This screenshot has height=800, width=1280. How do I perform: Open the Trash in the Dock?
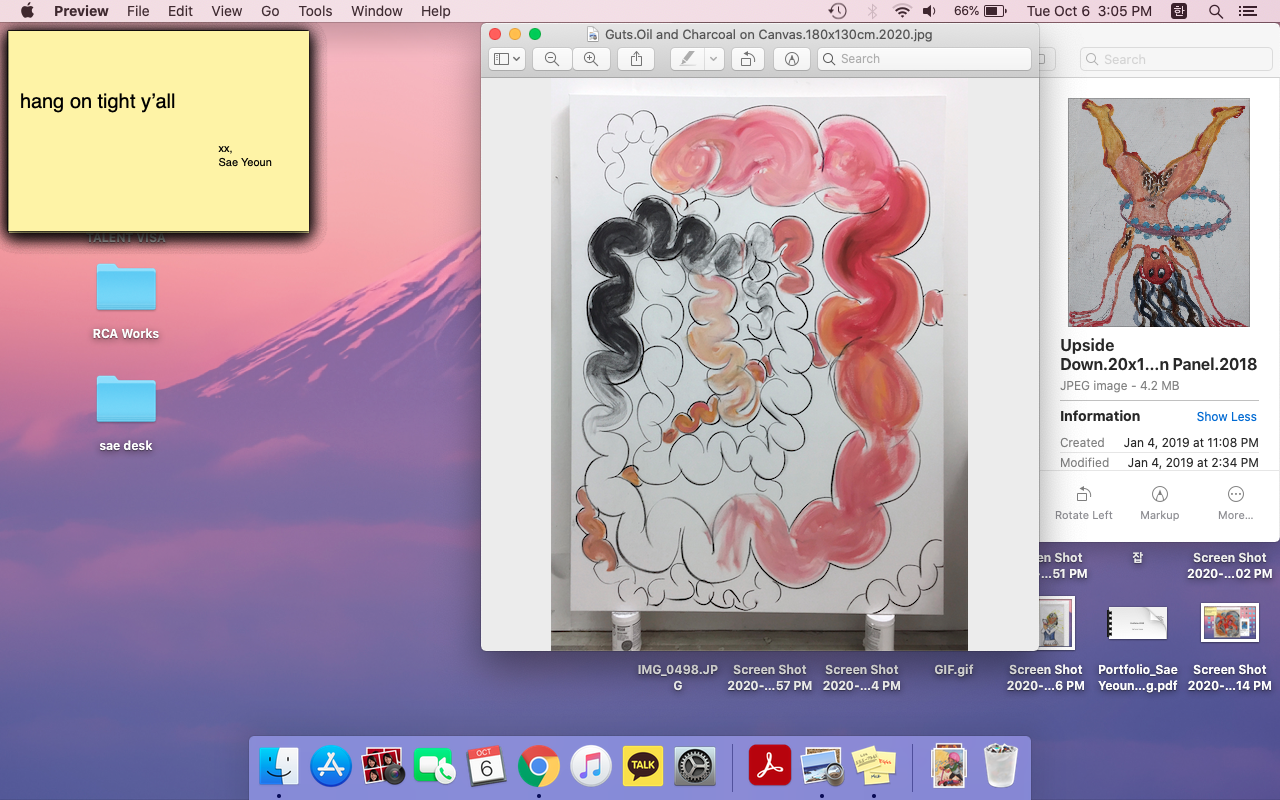[1000, 767]
